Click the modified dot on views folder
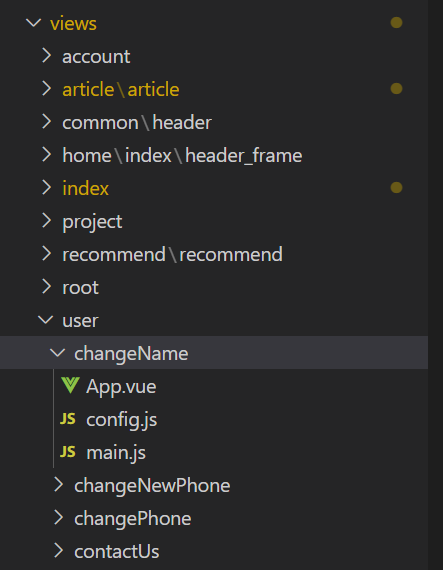Viewport: 443px width, 570px height. tap(396, 23)
